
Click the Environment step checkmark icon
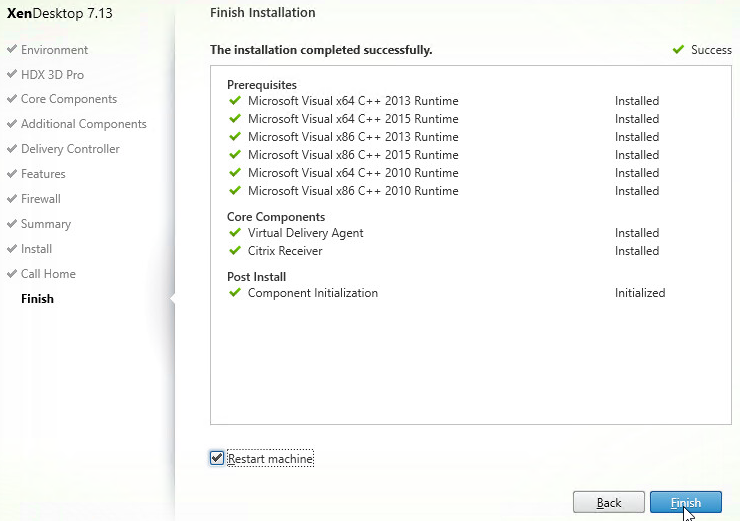[12, 49]
